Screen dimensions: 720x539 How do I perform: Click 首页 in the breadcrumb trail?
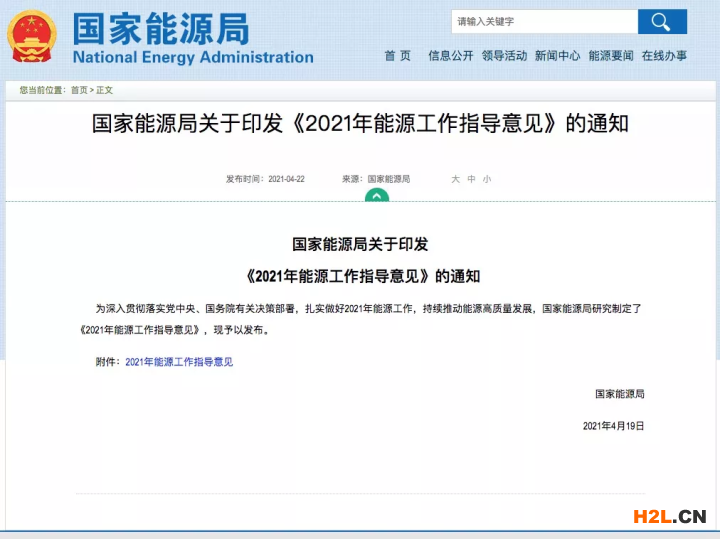[x=78, y=91]
